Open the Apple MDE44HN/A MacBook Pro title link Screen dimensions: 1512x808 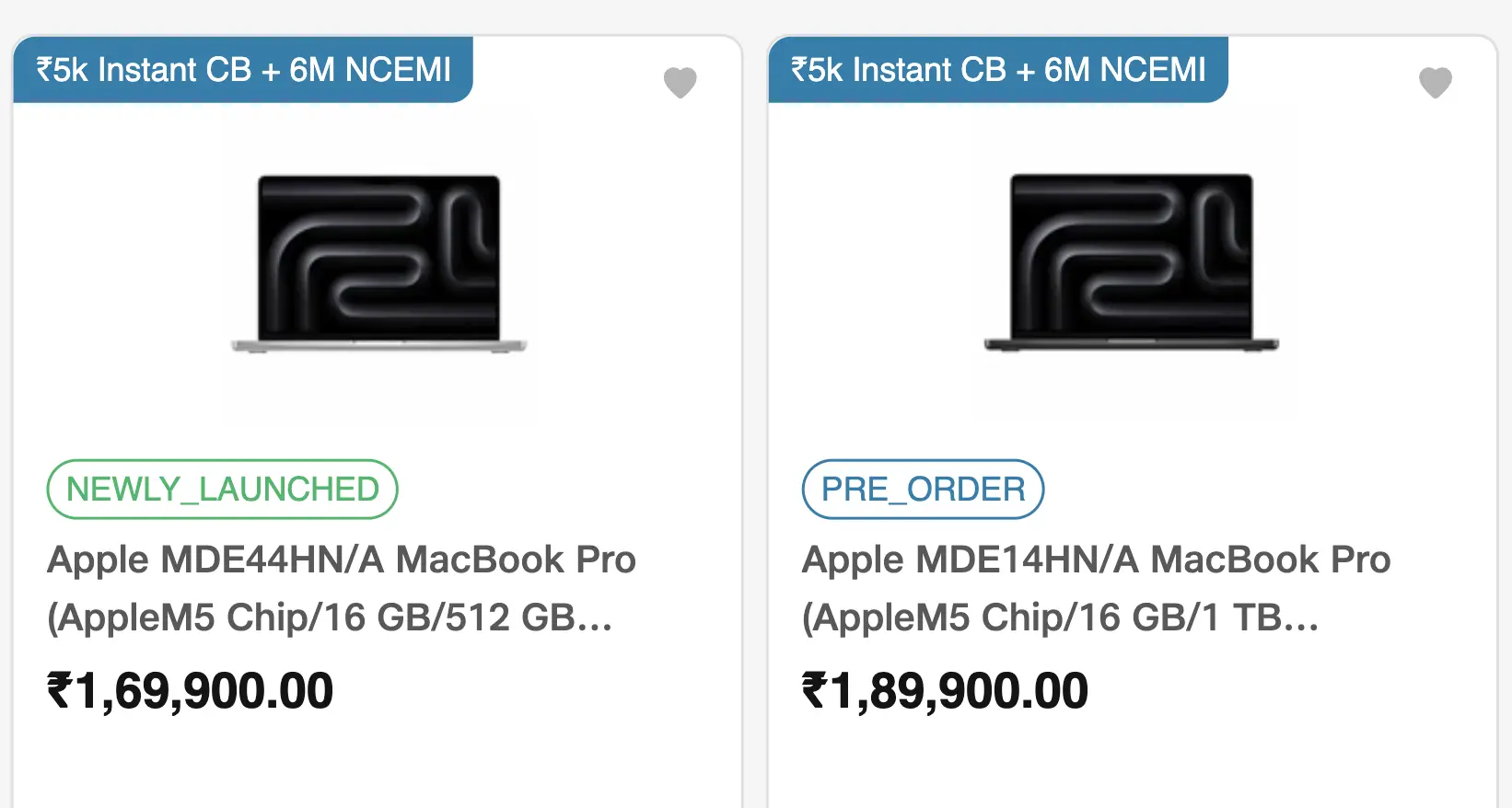point(341,560)
